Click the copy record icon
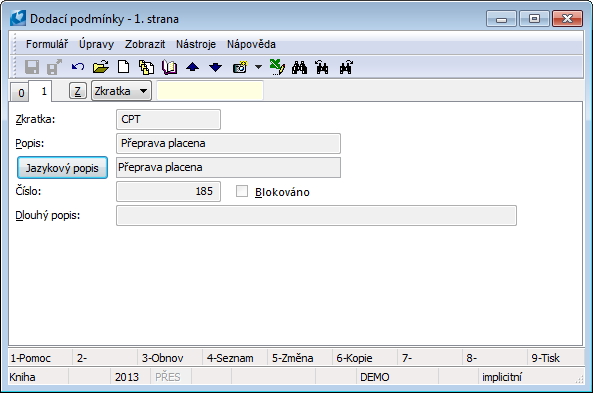 146,67
